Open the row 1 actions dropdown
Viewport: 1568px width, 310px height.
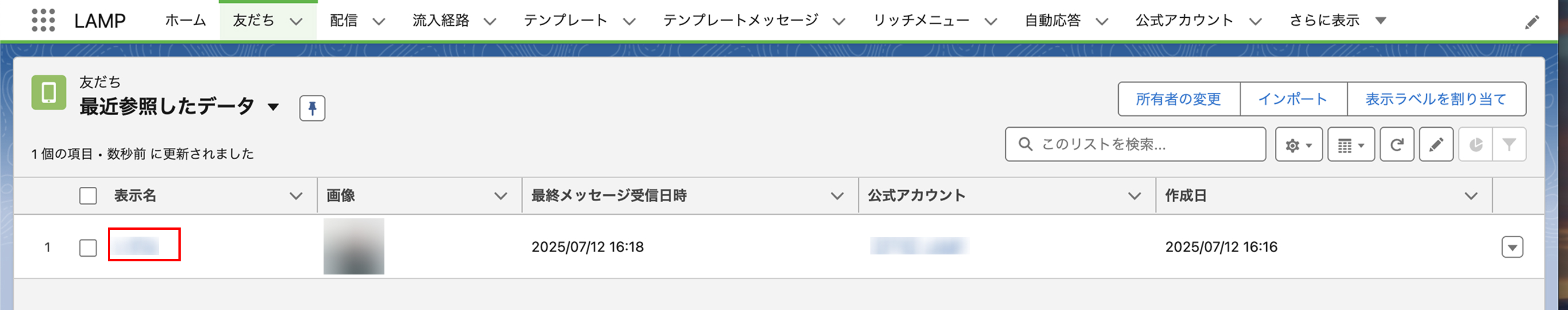pos(1512,247)
